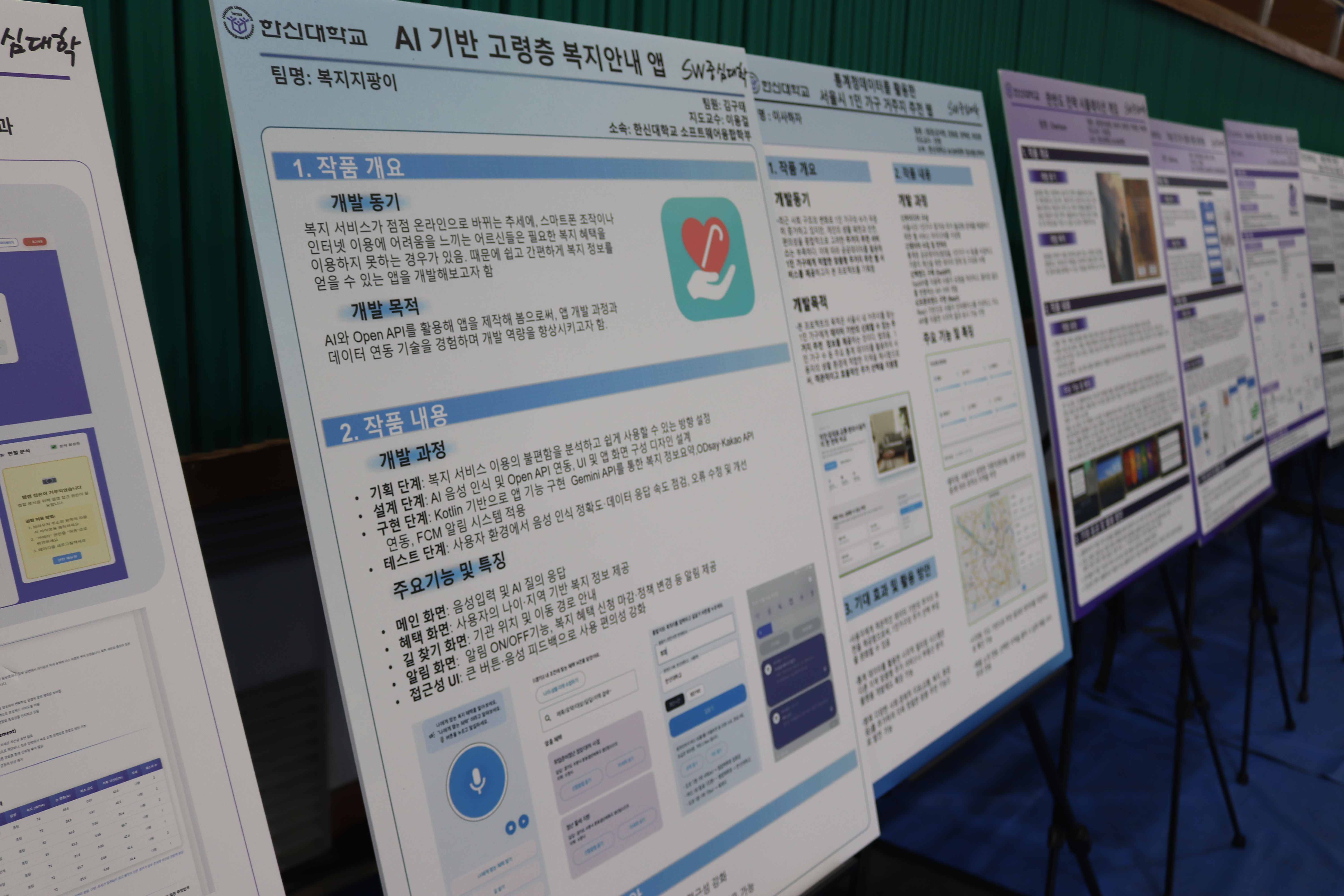Click the Hanshin University emblem logo
This screenshot has height=896, width=1344.
238,23
